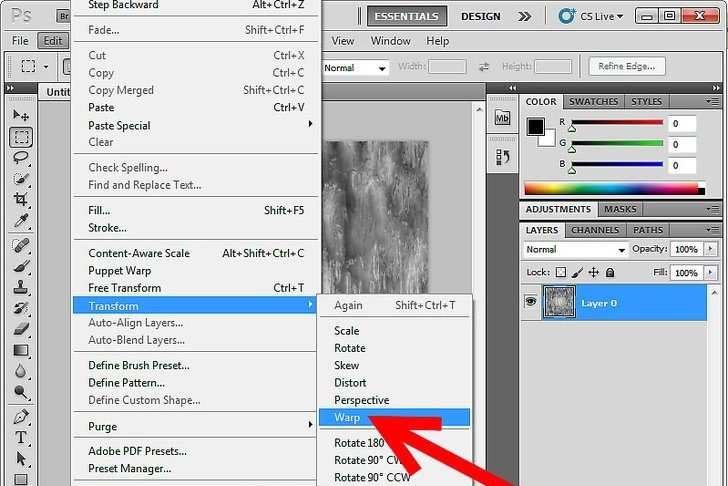Activate the Crop tool

(x=21, y=200)
